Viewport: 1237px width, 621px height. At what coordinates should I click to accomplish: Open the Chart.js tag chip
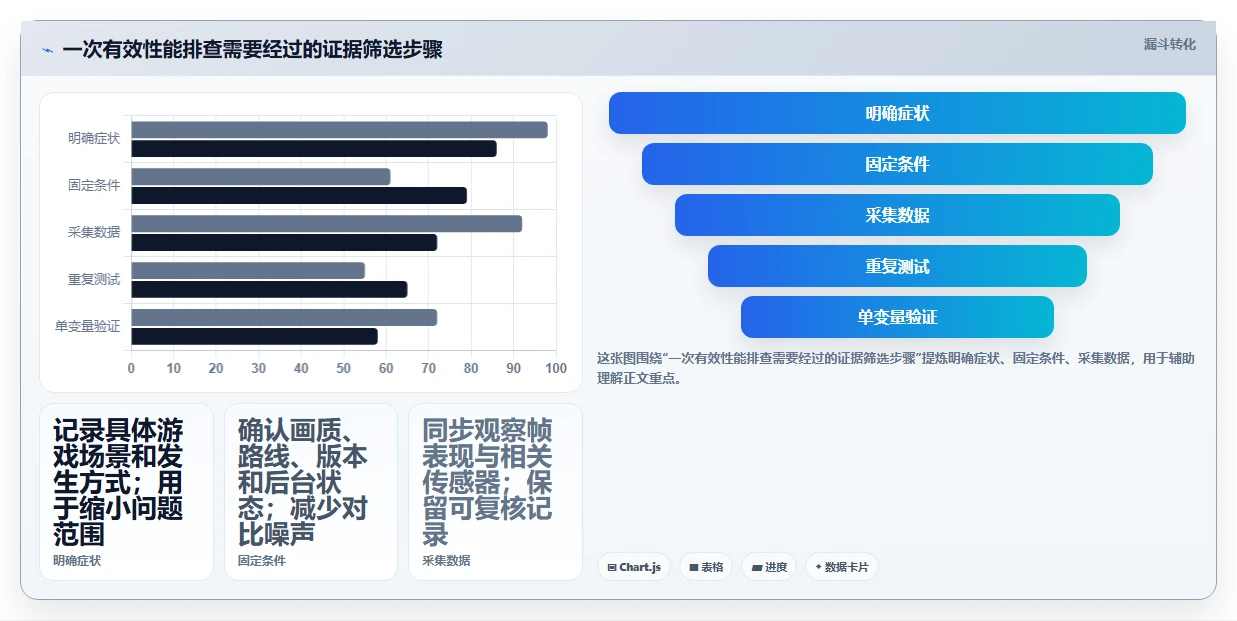pyautogui.click(x=634, y=567)
